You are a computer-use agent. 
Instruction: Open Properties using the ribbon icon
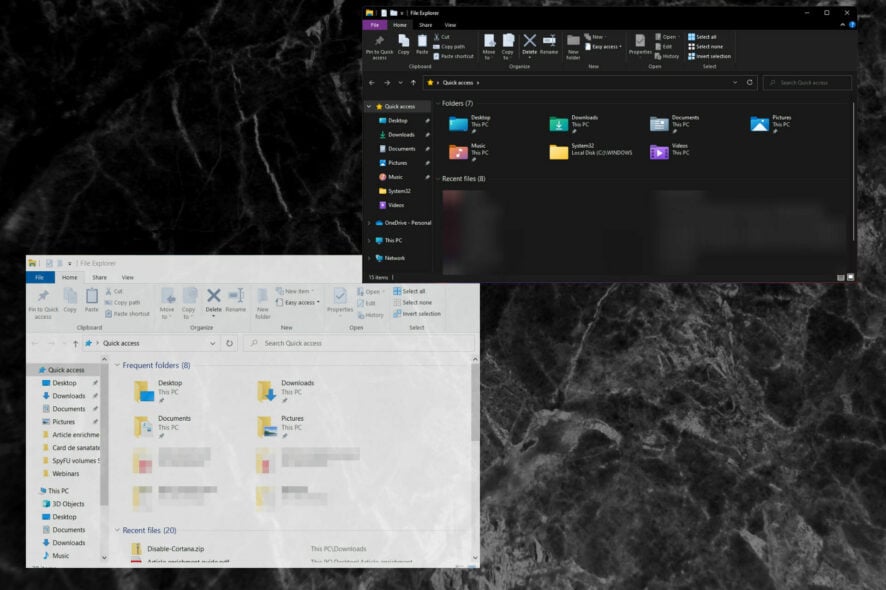click(x=338, y=300)
